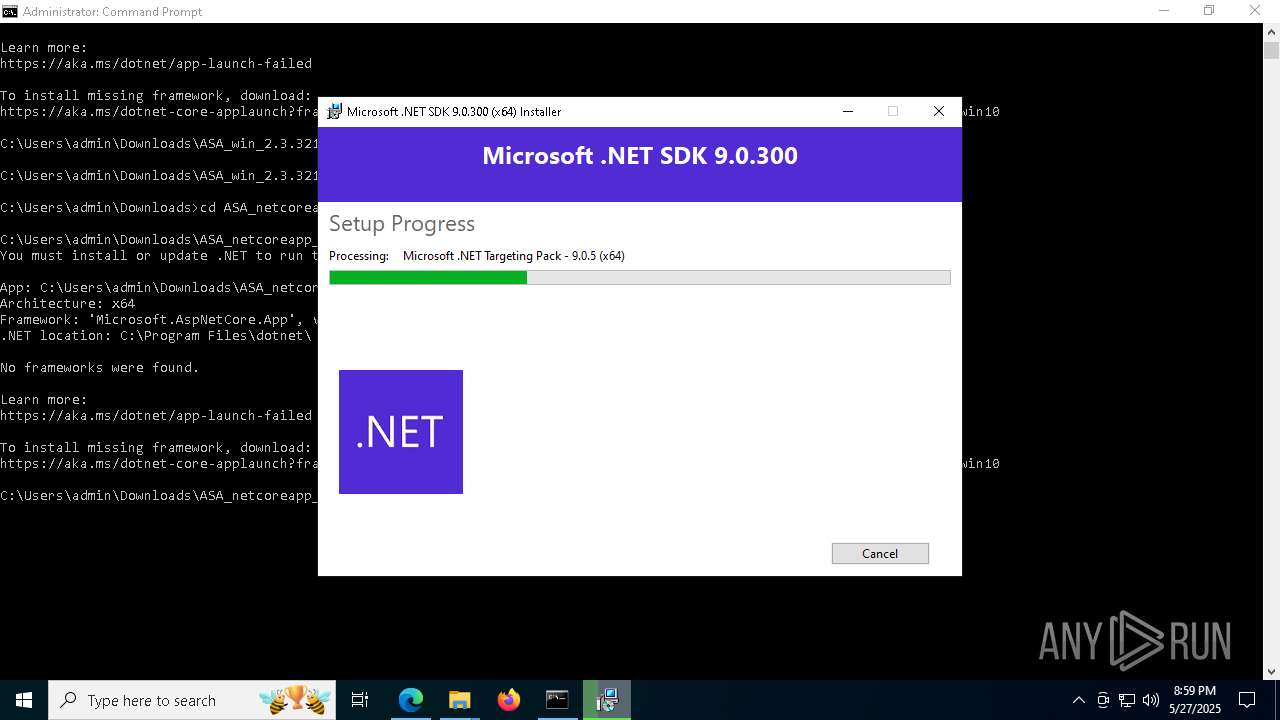This screenshot has height=720, width=1280.
Task: Launch Microsoft Edge from taskbar
Action: coord(411,700)
